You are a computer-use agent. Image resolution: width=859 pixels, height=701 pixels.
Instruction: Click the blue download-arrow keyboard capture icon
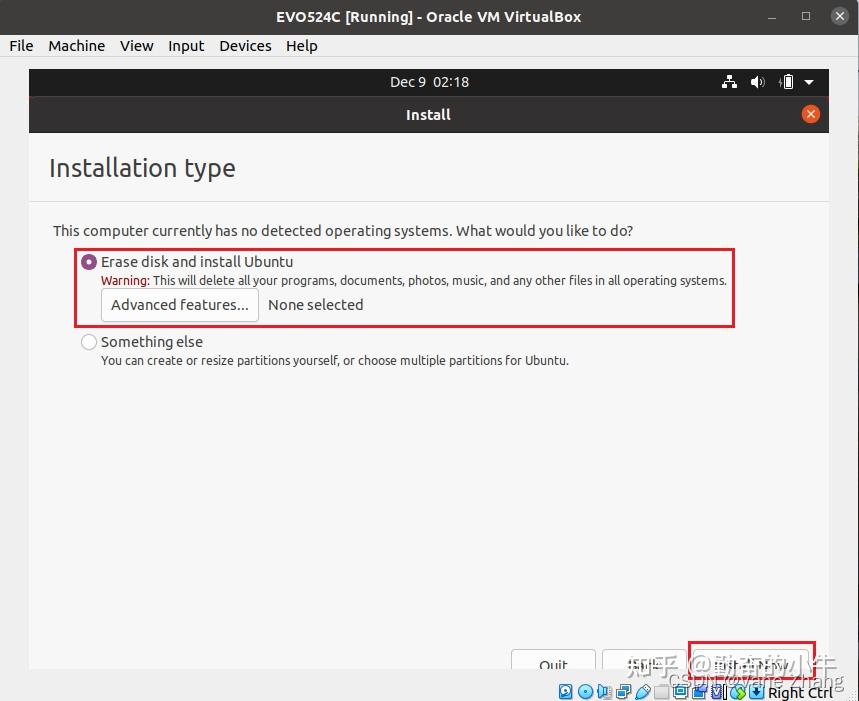click(757, 692)
